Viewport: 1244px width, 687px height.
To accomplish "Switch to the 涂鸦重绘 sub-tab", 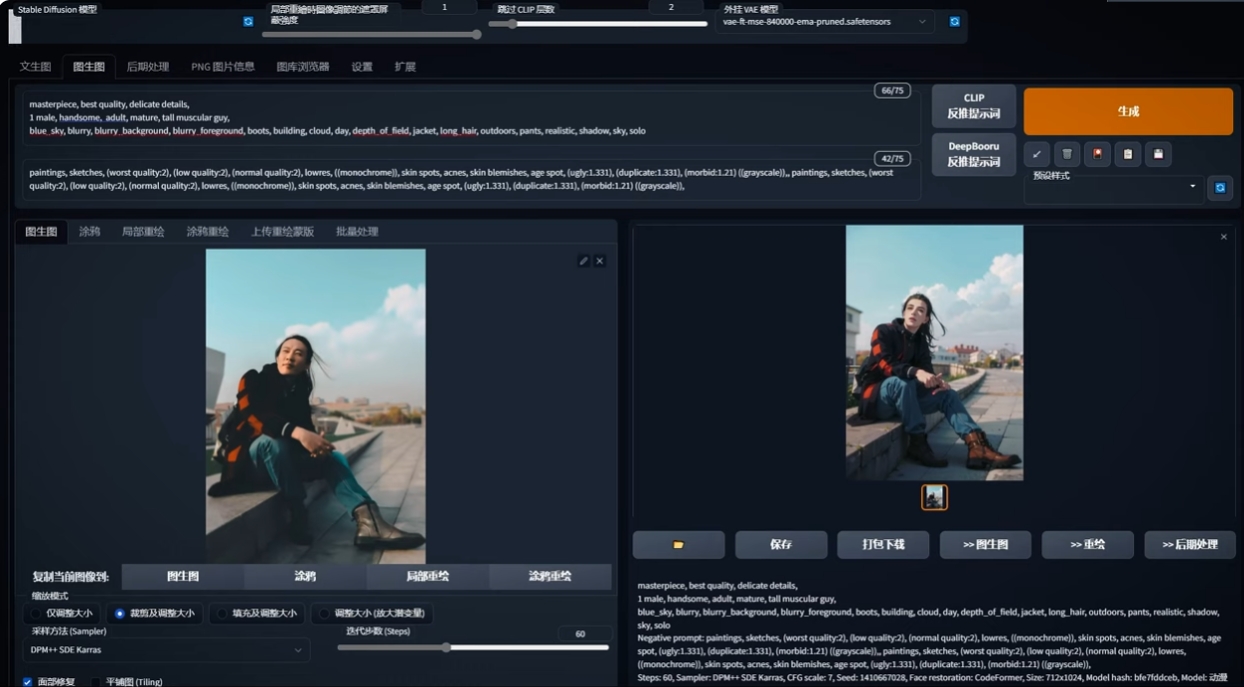I will point(208,231).
